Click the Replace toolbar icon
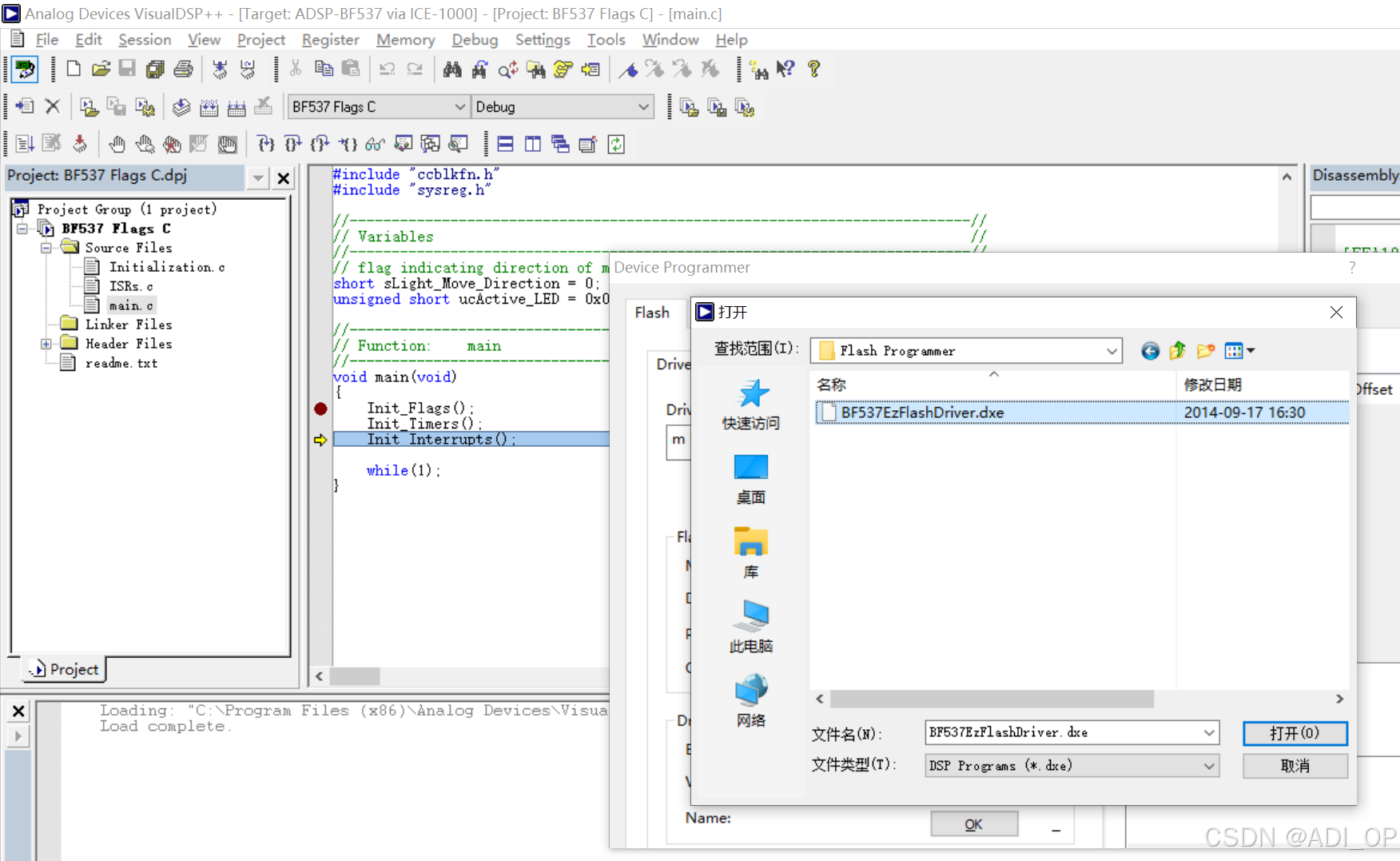 pyautogui.click(x=508, y=70)
